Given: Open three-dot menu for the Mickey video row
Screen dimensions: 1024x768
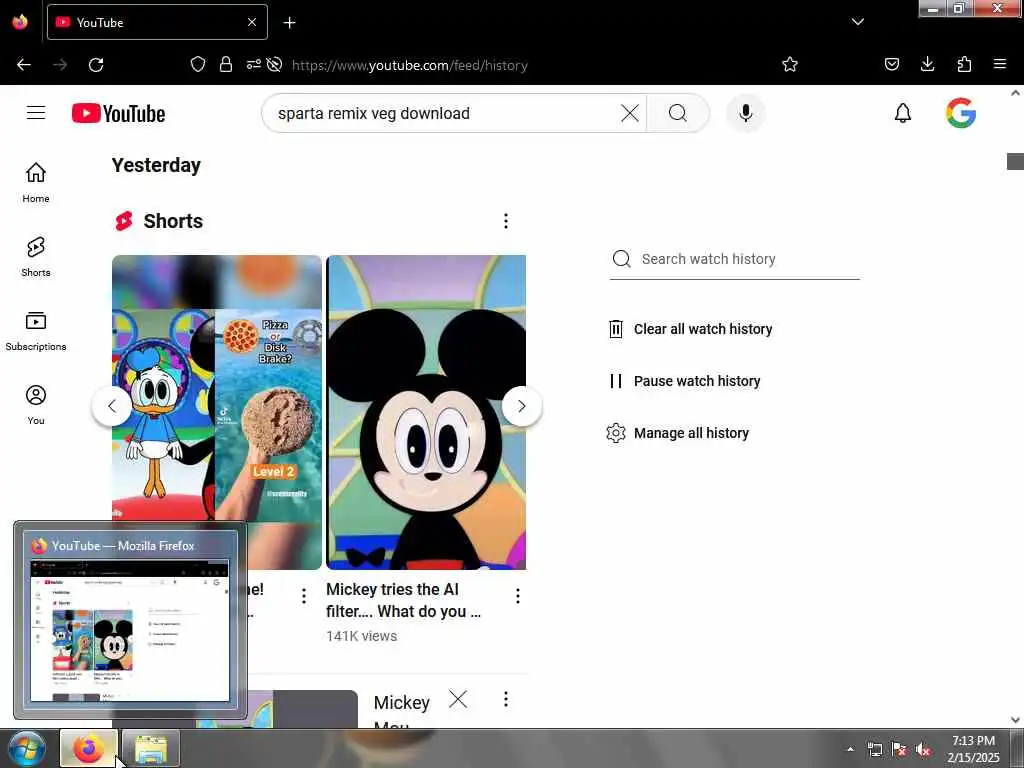Looking at the screenshot, I should (x=505, y=699).
